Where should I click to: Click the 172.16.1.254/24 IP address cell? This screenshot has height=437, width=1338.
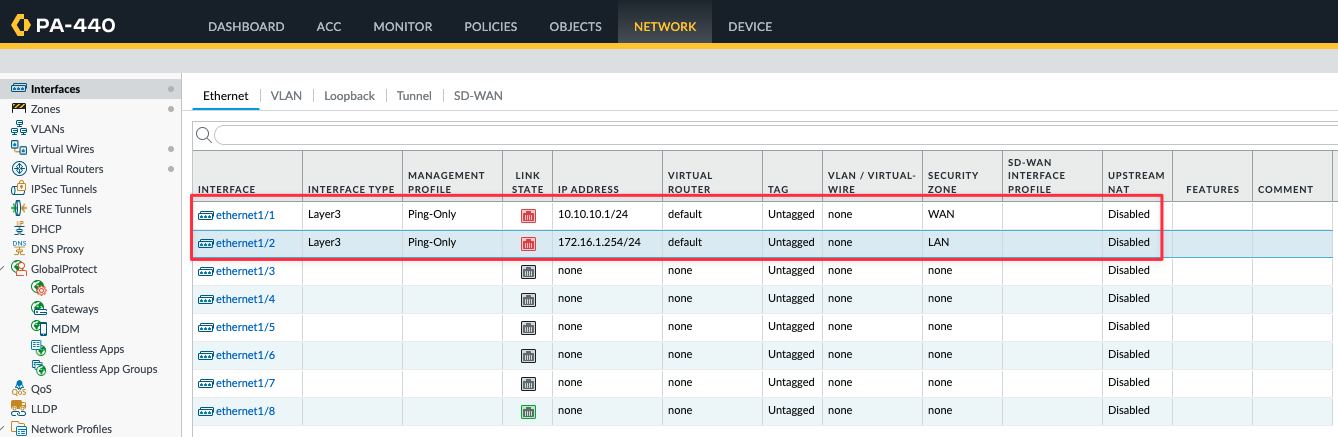[607, 242]
